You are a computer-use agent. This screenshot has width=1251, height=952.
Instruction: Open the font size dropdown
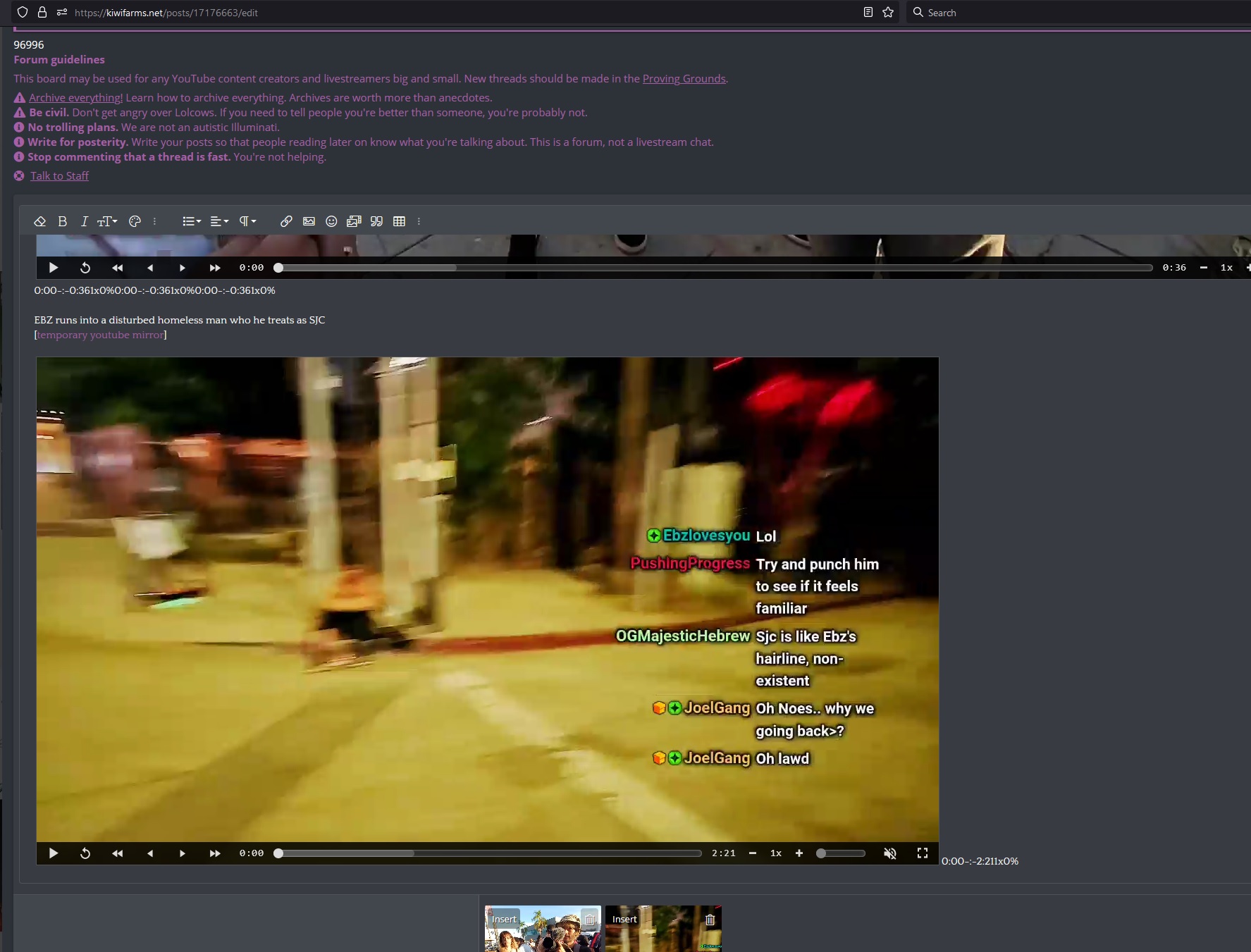[107, 221]
